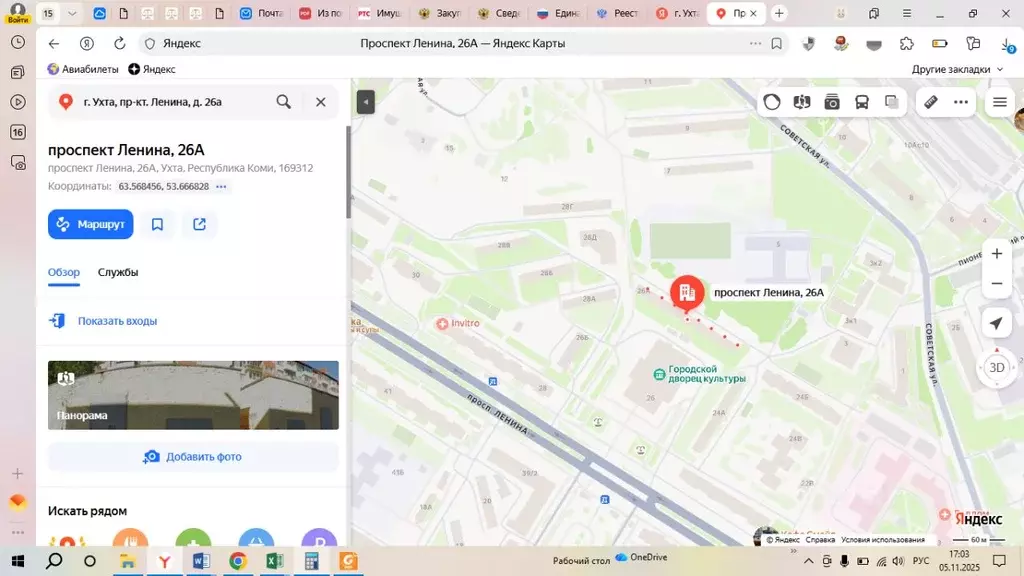Image resolution: width=1024 pixels, height=576 pixels.
Task: Click the geolocation arrow button
Action: pos(996,323)
